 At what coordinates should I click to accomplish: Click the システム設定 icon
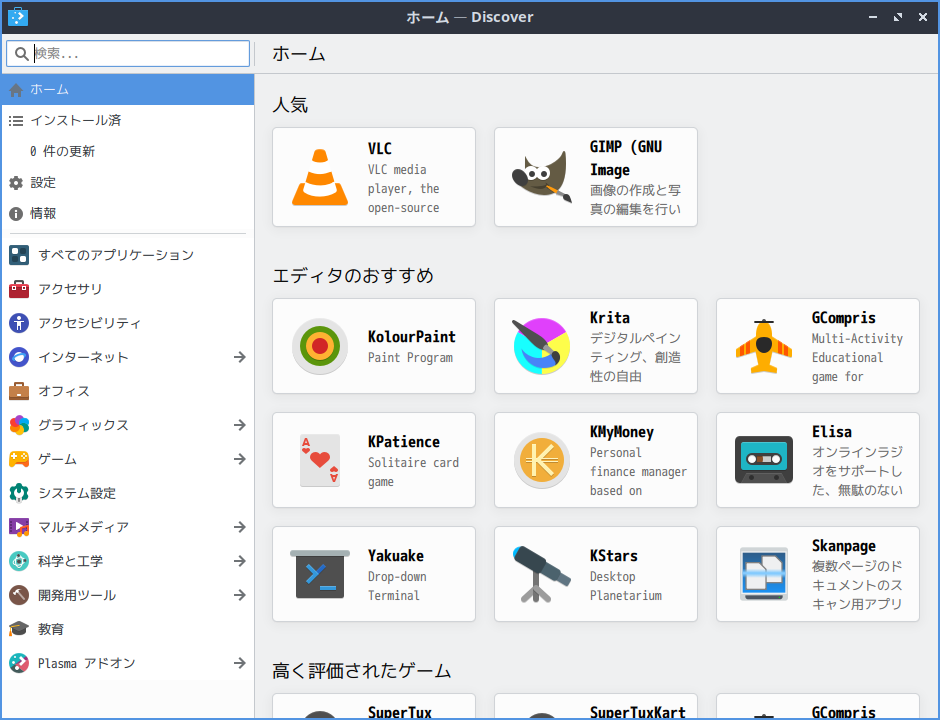point(19,493)
